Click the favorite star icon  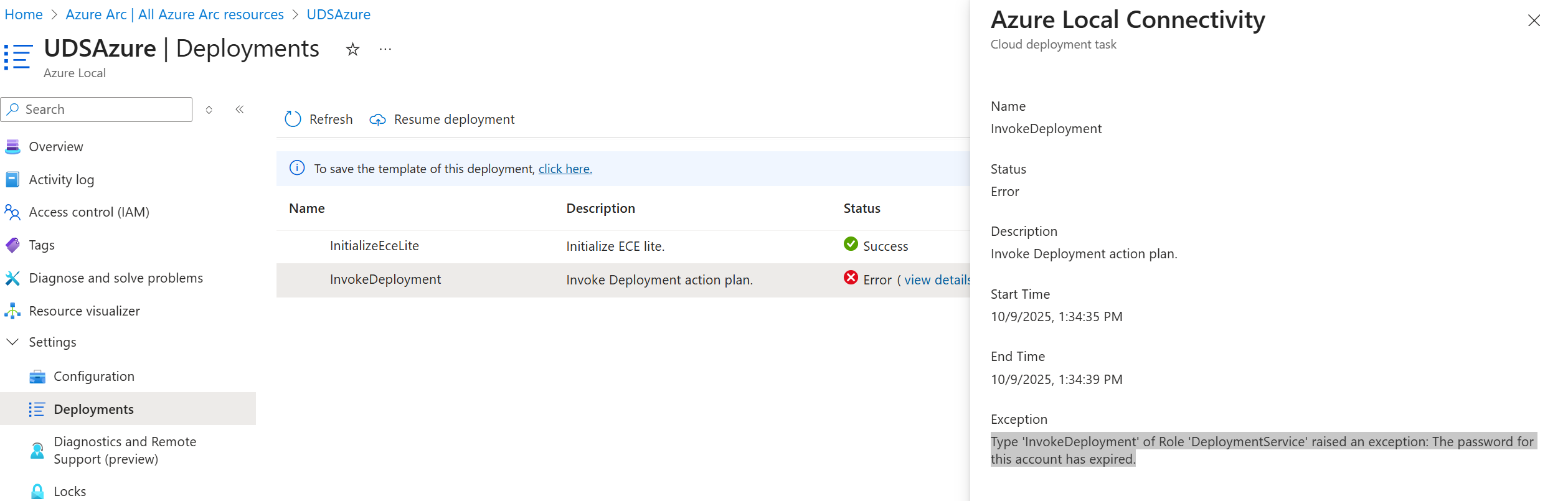pyautogui.click(x=352, y=49)
